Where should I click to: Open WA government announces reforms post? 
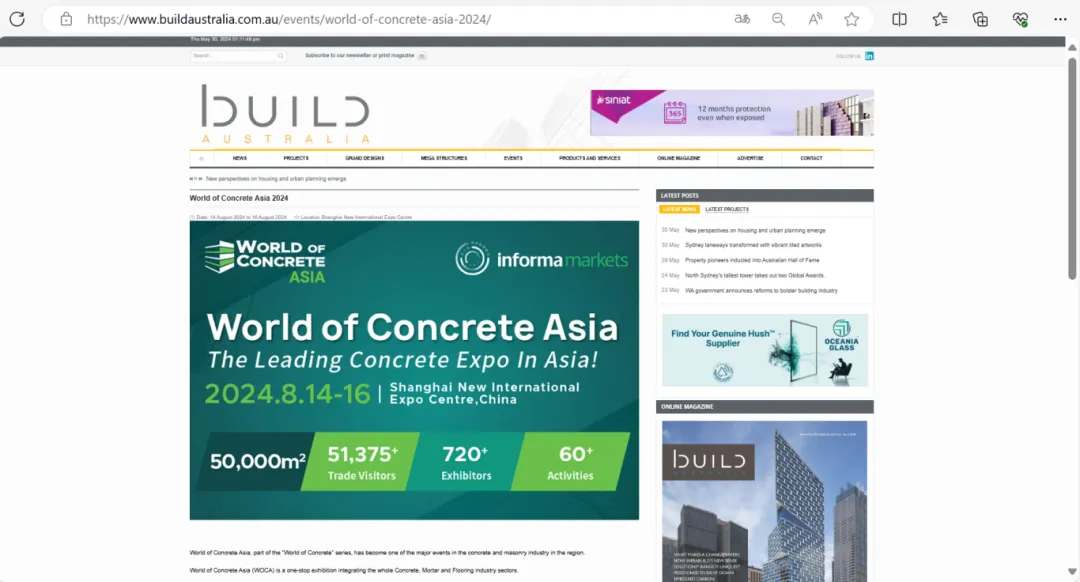pyautogui.click(x=761, y=291)
